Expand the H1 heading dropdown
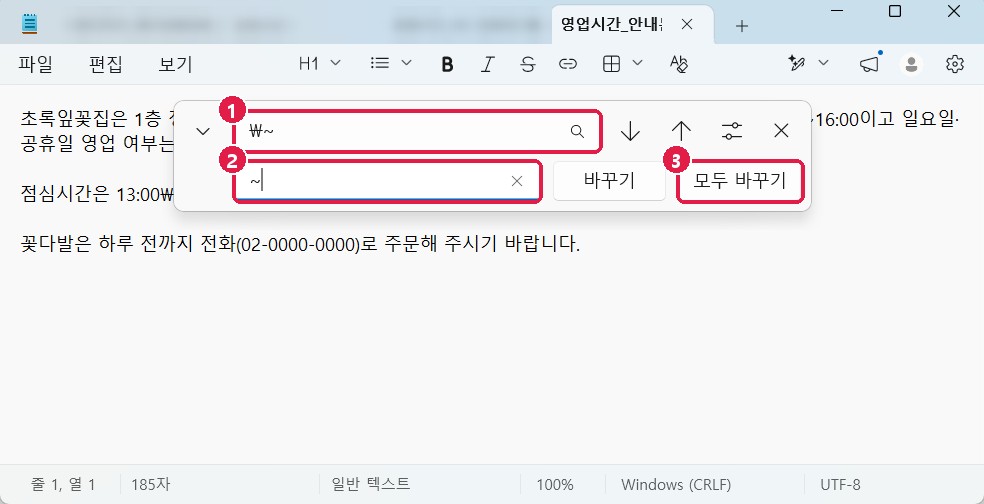Screen dimensions: 984x504 (320, 63)
